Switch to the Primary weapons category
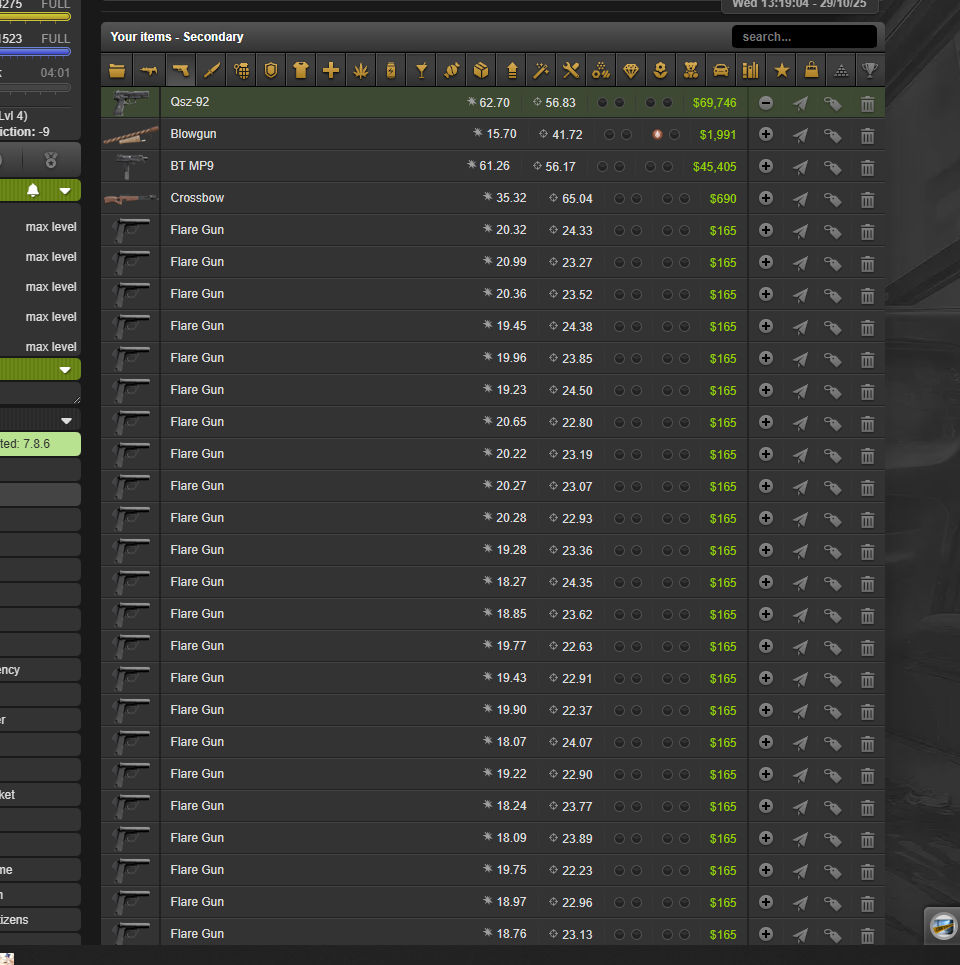Viewport: 960px width, 965px height. [x=148, y=71]
